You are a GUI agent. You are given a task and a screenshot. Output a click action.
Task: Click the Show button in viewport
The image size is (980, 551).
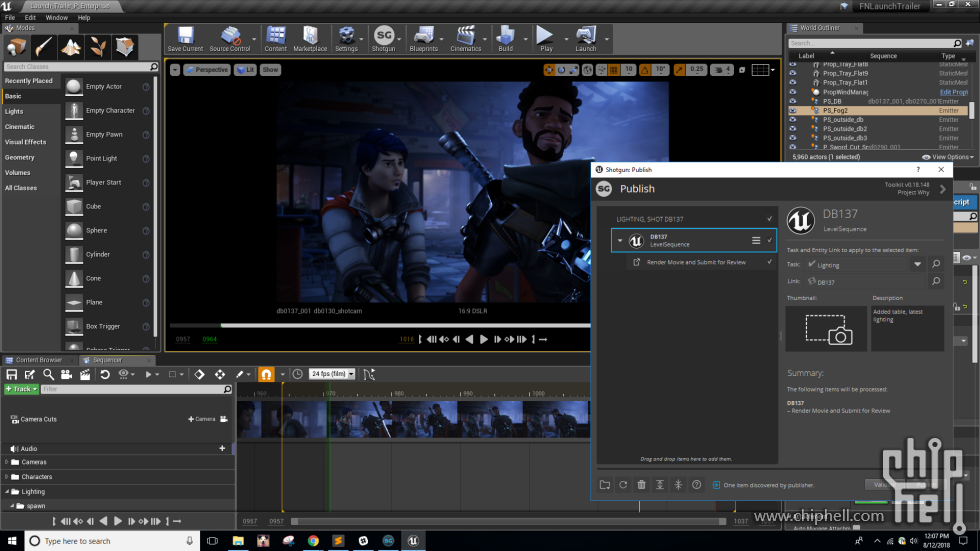pyautogui.click(x=270, y=70)
